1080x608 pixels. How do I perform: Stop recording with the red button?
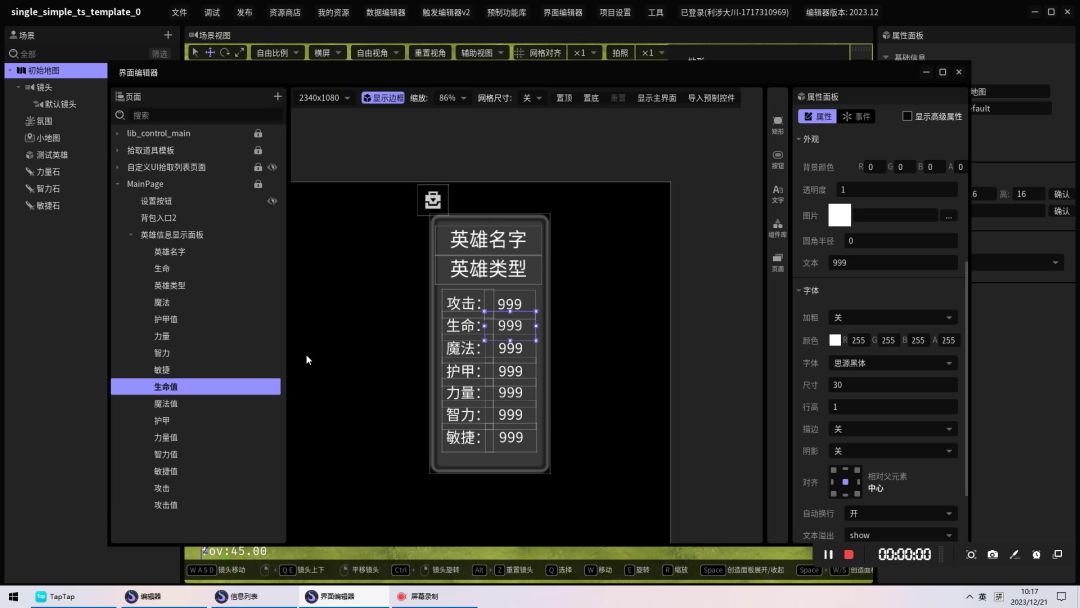(849, 554)
